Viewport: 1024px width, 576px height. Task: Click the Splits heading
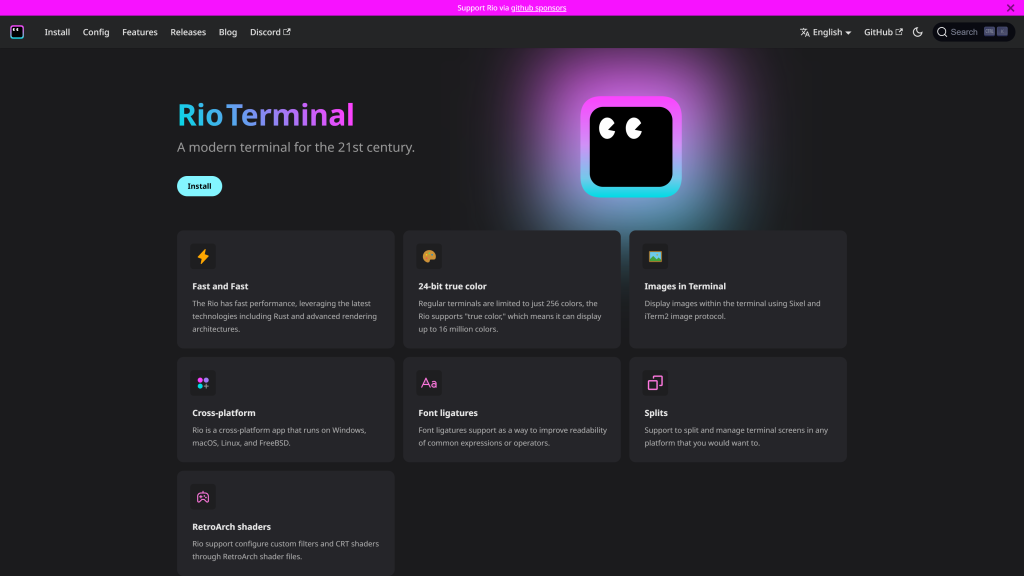pyautogui.click(x=656, y=413)
